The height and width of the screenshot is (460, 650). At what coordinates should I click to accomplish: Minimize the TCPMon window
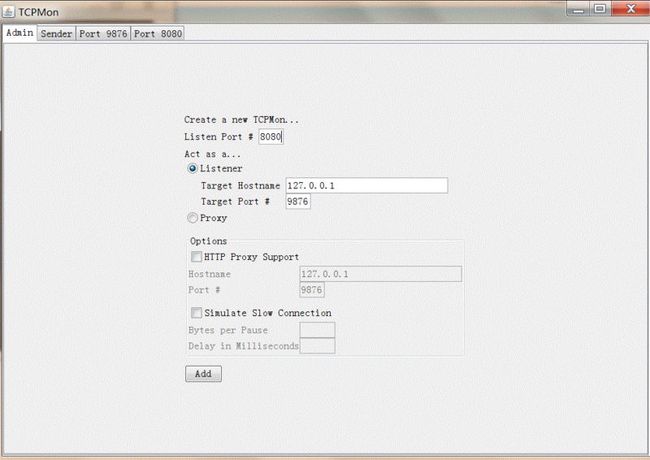579,9
